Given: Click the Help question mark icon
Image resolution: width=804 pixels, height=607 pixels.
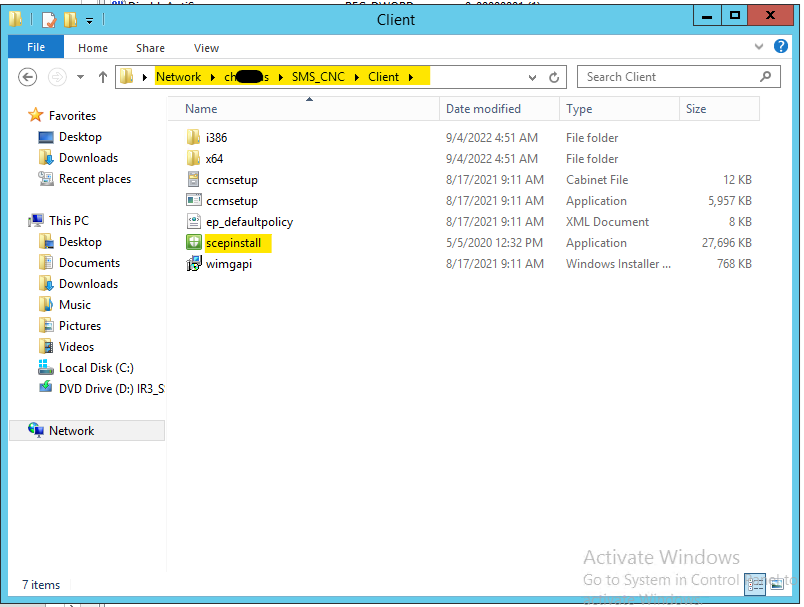Looking at the screenshot, I should click(781, 47).
